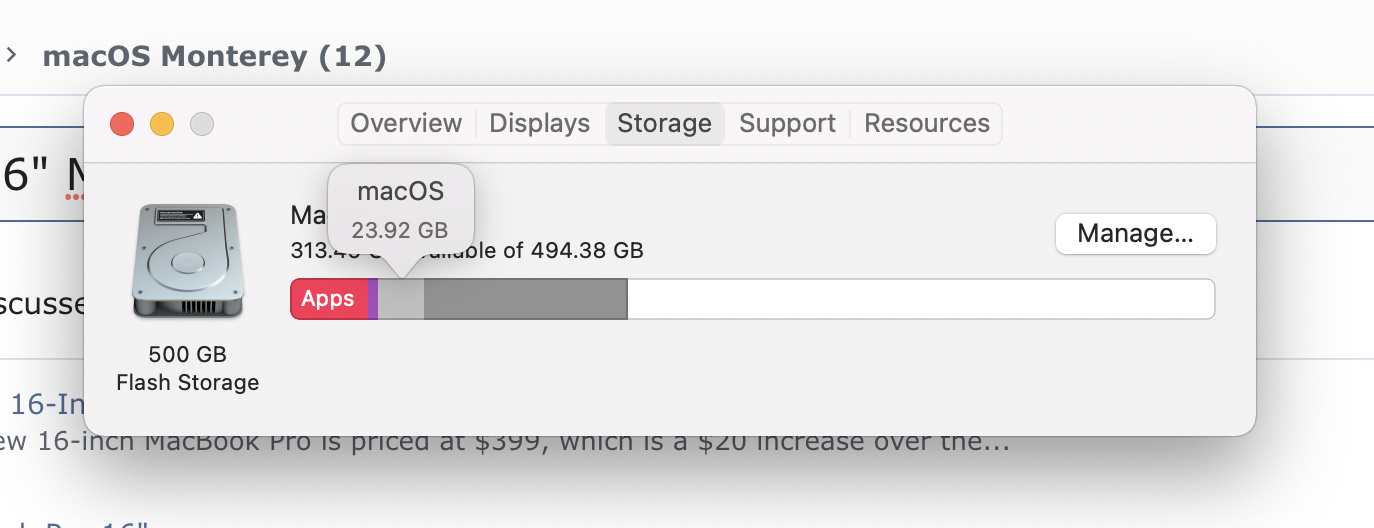Select the Storage tab
The width and height of the screenshot is (1374, 528).
tap(664, 124)
